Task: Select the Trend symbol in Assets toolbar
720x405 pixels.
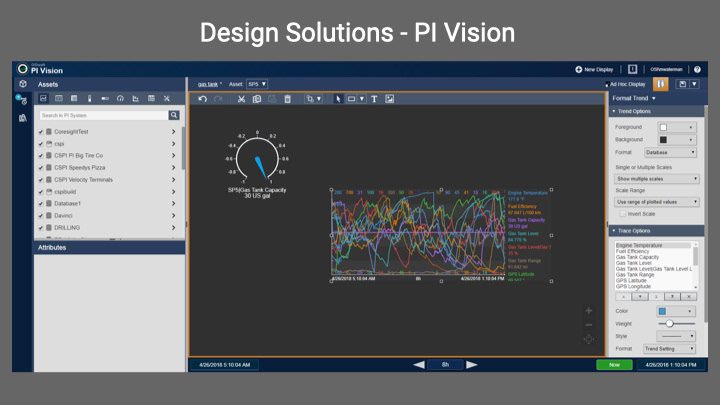Action: 43,98
